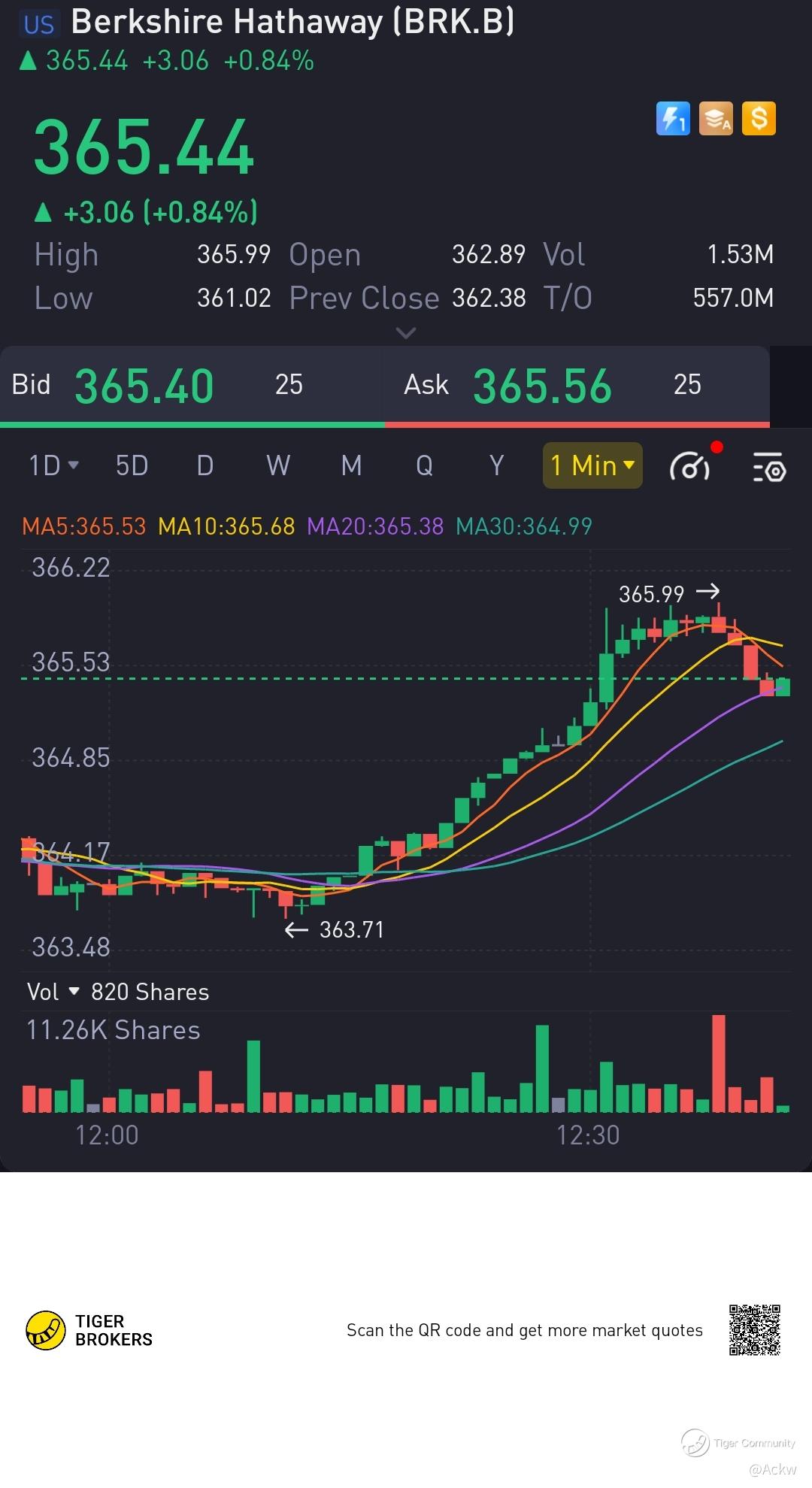Tap the 11.26K Shares volume label
Viewport: 812px width, 1488px height.
[x=114, y=1030]
